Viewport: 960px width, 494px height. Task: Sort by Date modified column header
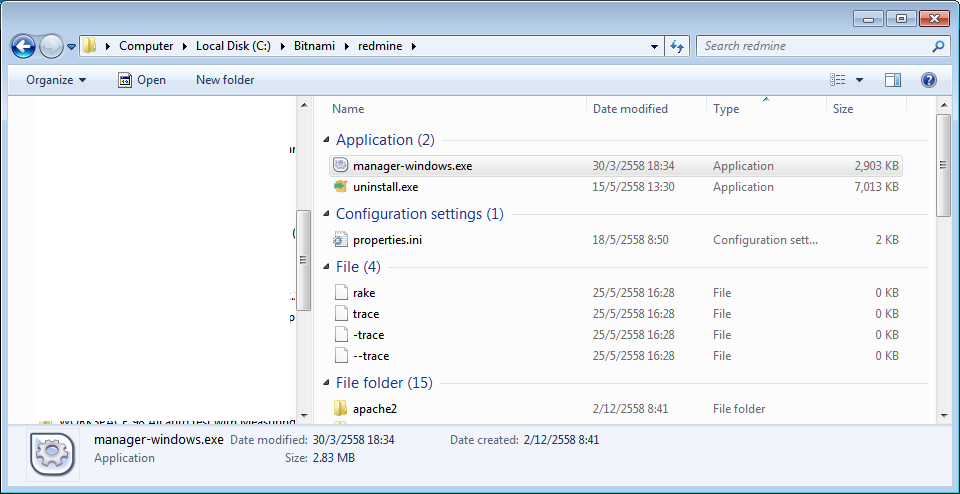[630, 109]
